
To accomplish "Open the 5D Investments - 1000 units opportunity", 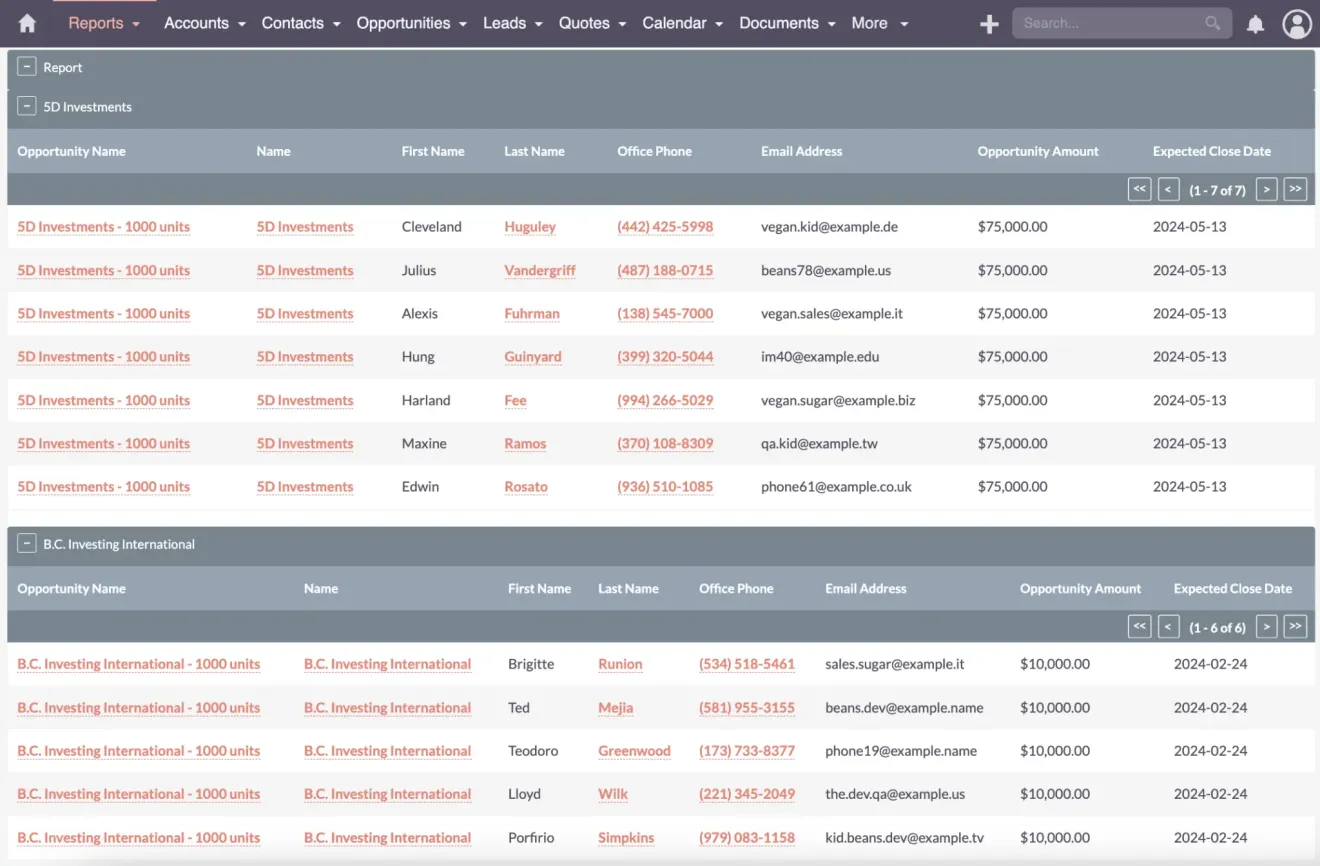I will coord(103,227).
